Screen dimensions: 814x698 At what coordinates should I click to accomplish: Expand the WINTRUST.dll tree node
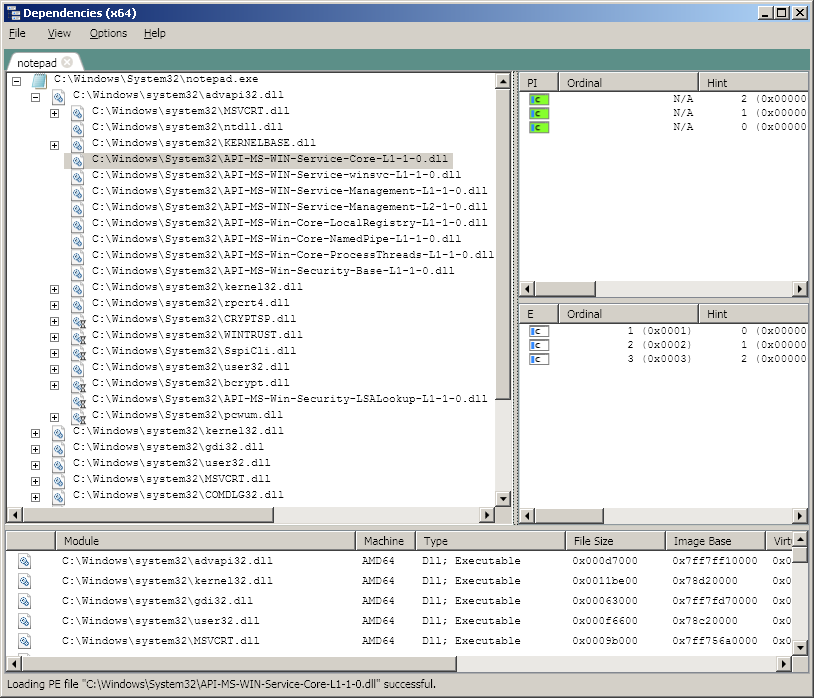pyautogui.click(x=55, y=337)
